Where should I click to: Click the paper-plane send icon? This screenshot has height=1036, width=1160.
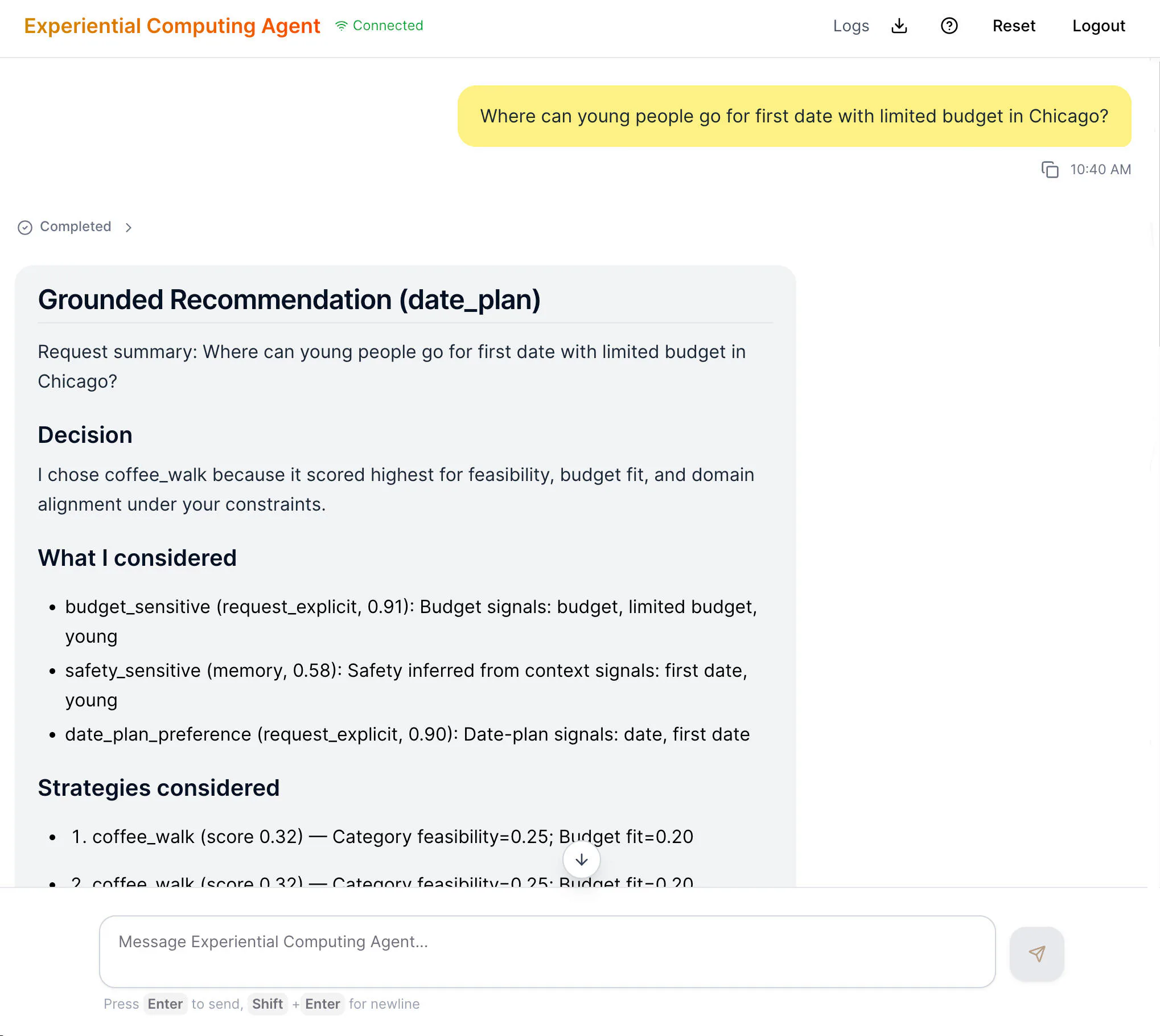tap(1036, 953)
